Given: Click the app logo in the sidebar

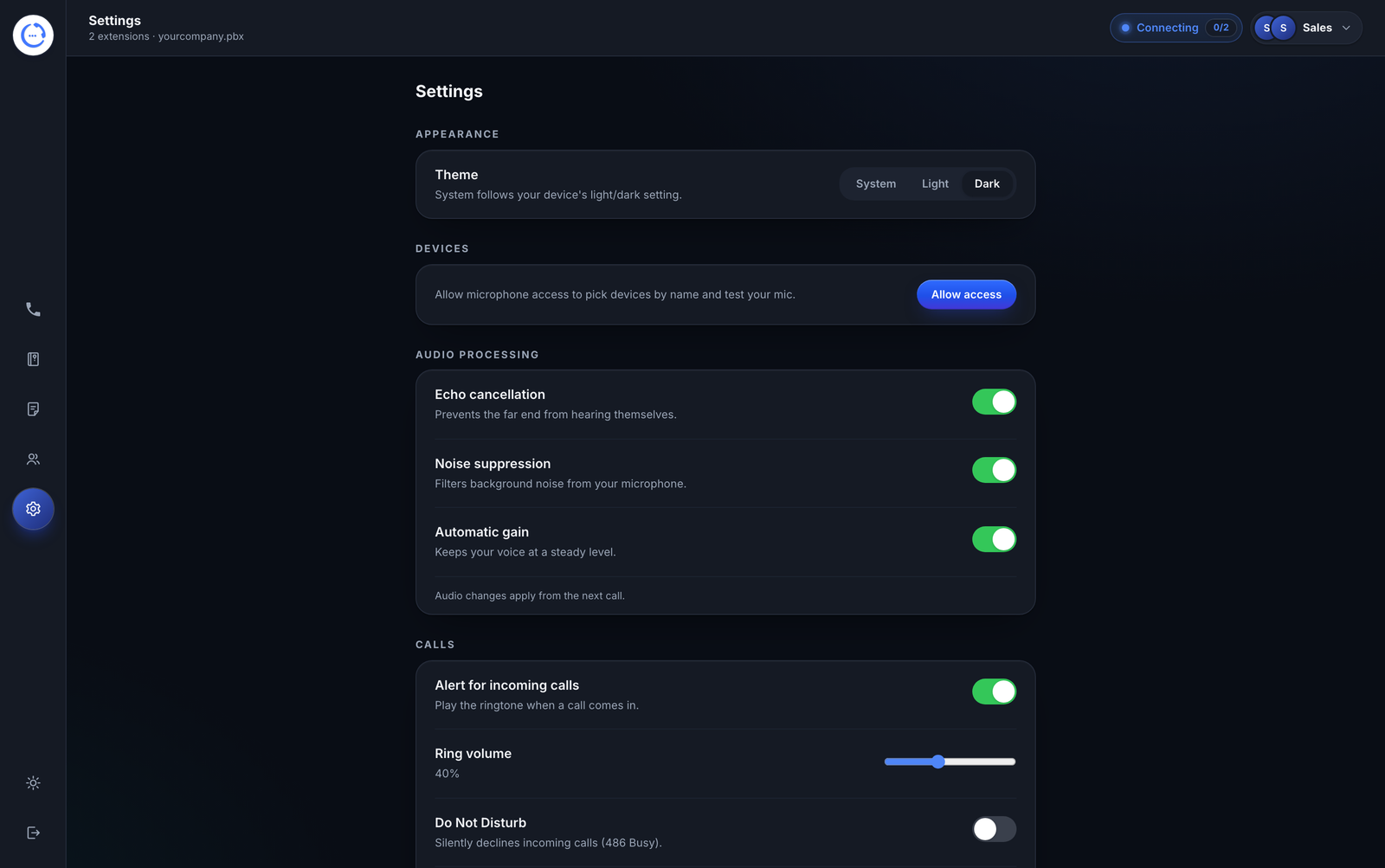Looking at the screenshot, I should pyautogui.click(x=33, y=35).
